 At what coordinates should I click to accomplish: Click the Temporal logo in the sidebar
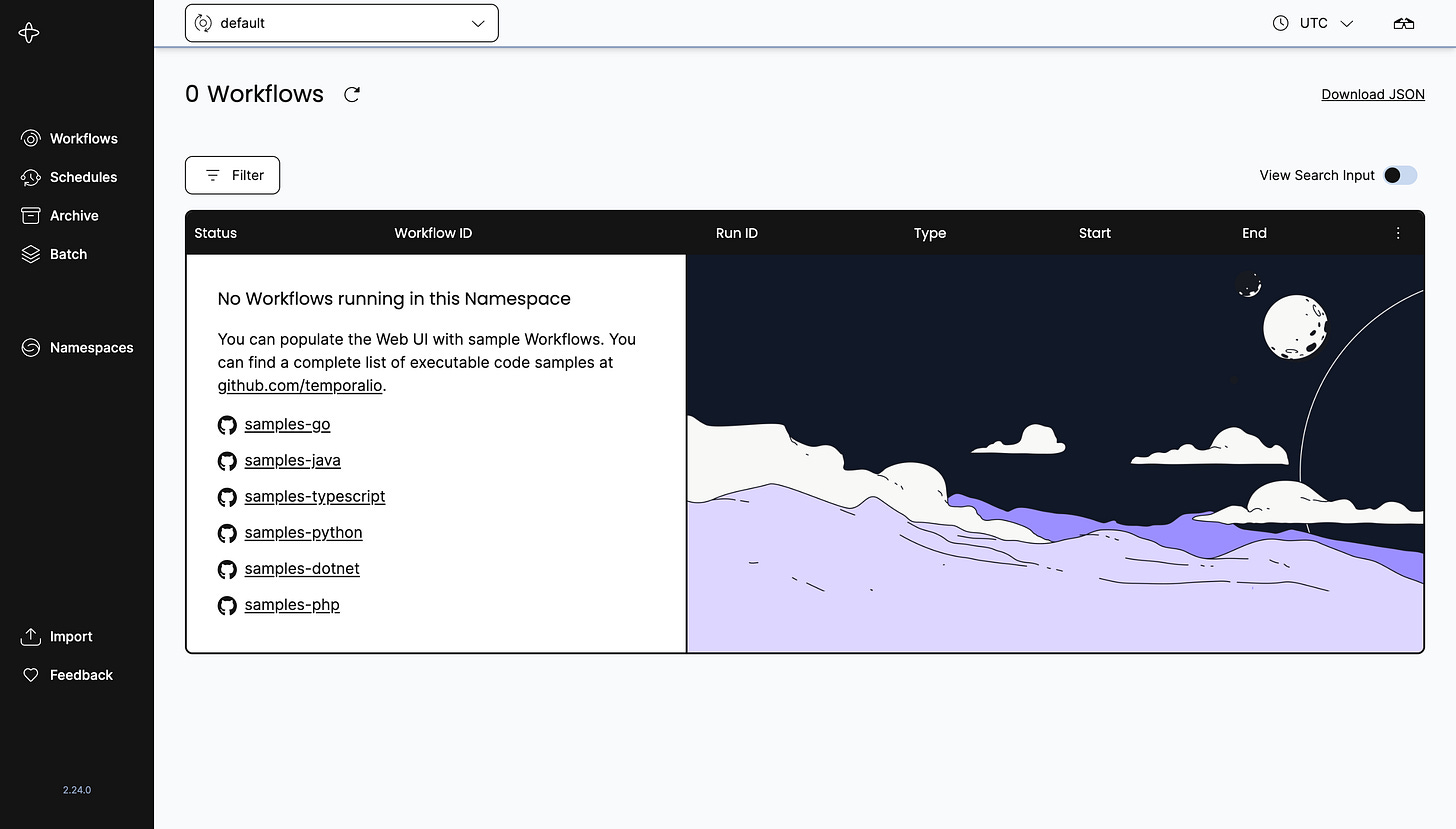pyautogui.click(x=29, y=32)
